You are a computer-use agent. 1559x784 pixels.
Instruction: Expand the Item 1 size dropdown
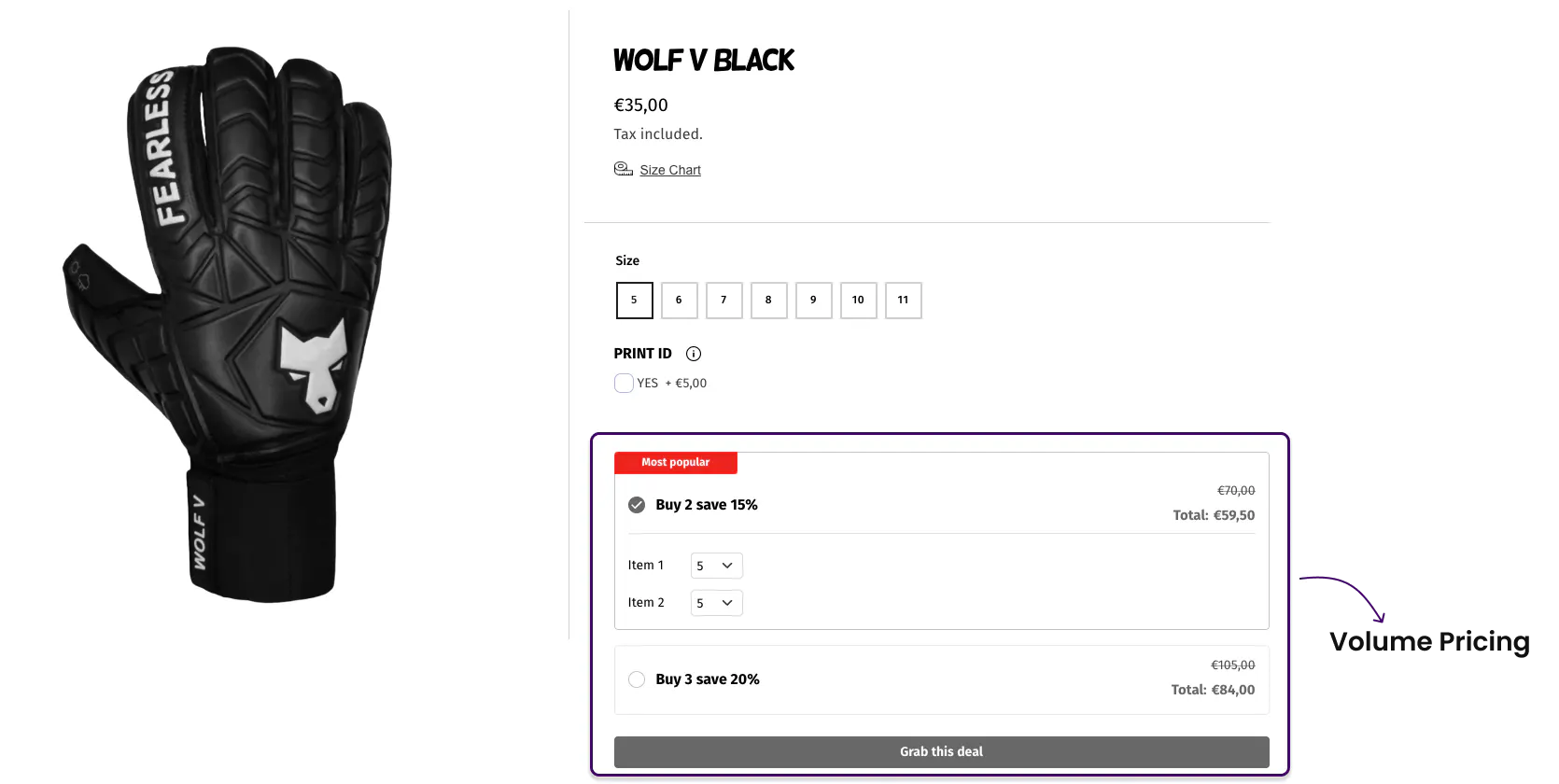(717, 566)
